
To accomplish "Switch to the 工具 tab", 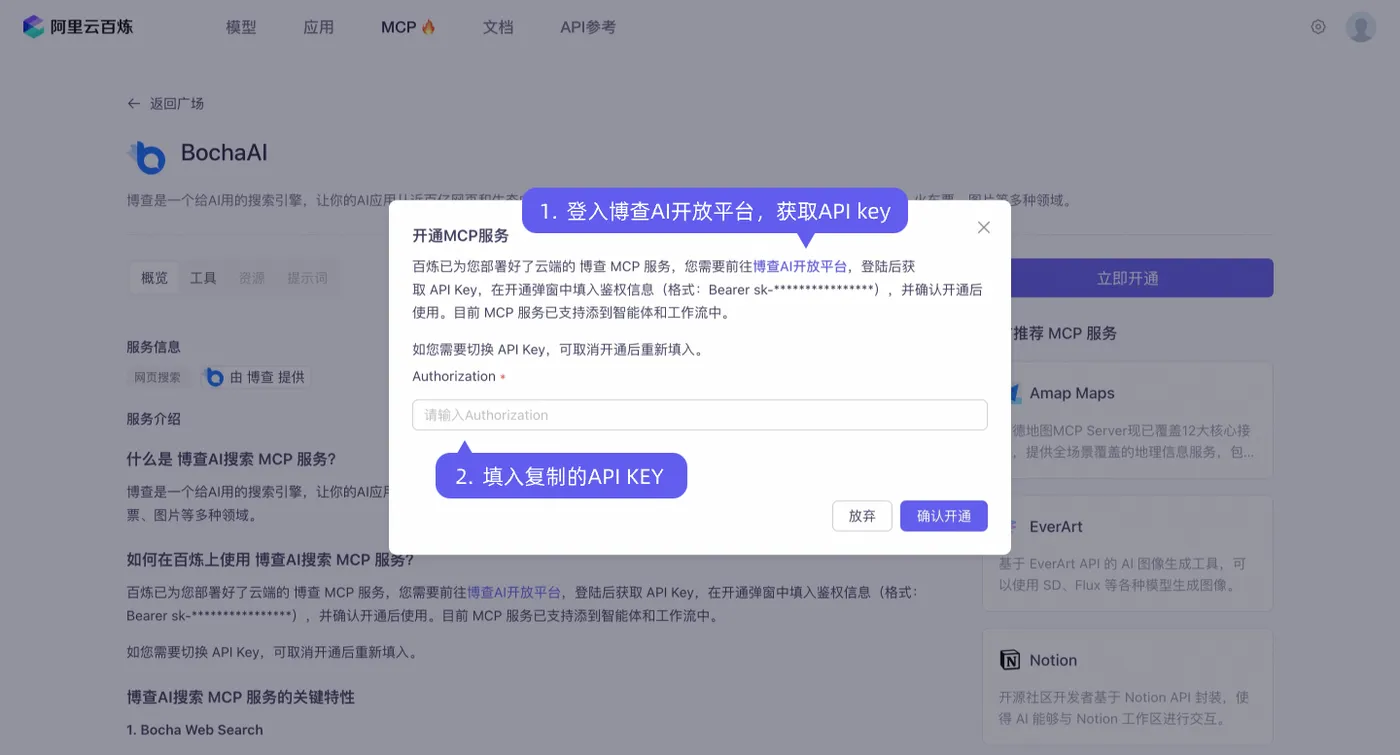I will click(x=204, y=278).
